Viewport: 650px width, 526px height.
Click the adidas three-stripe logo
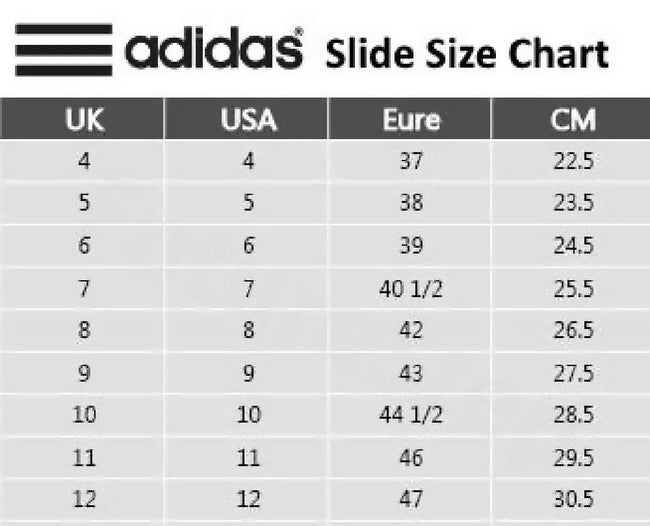point(62,51)
